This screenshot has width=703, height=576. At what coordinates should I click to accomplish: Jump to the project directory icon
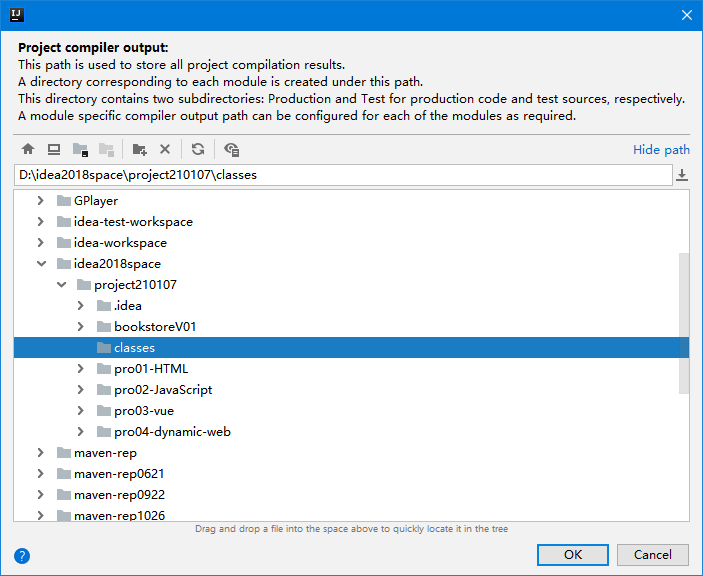(80, 149)
